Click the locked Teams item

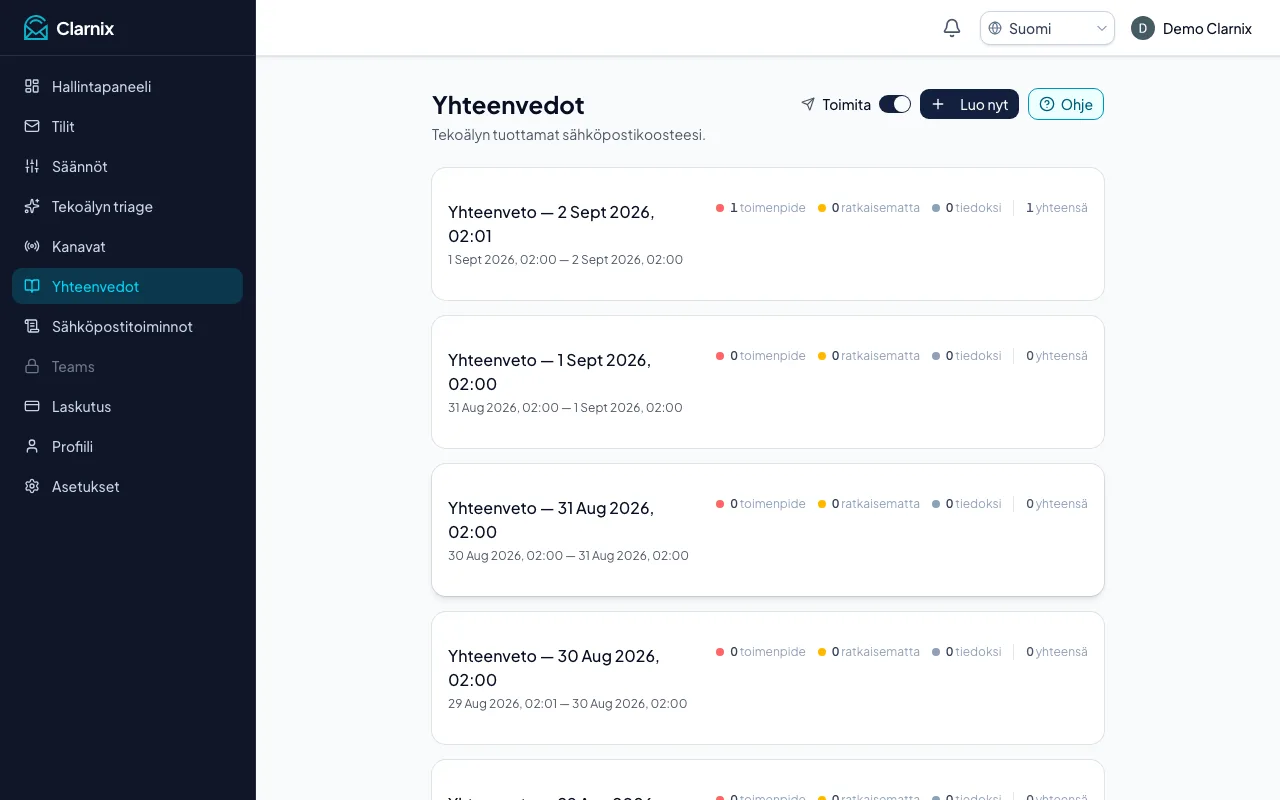(127, 366)
